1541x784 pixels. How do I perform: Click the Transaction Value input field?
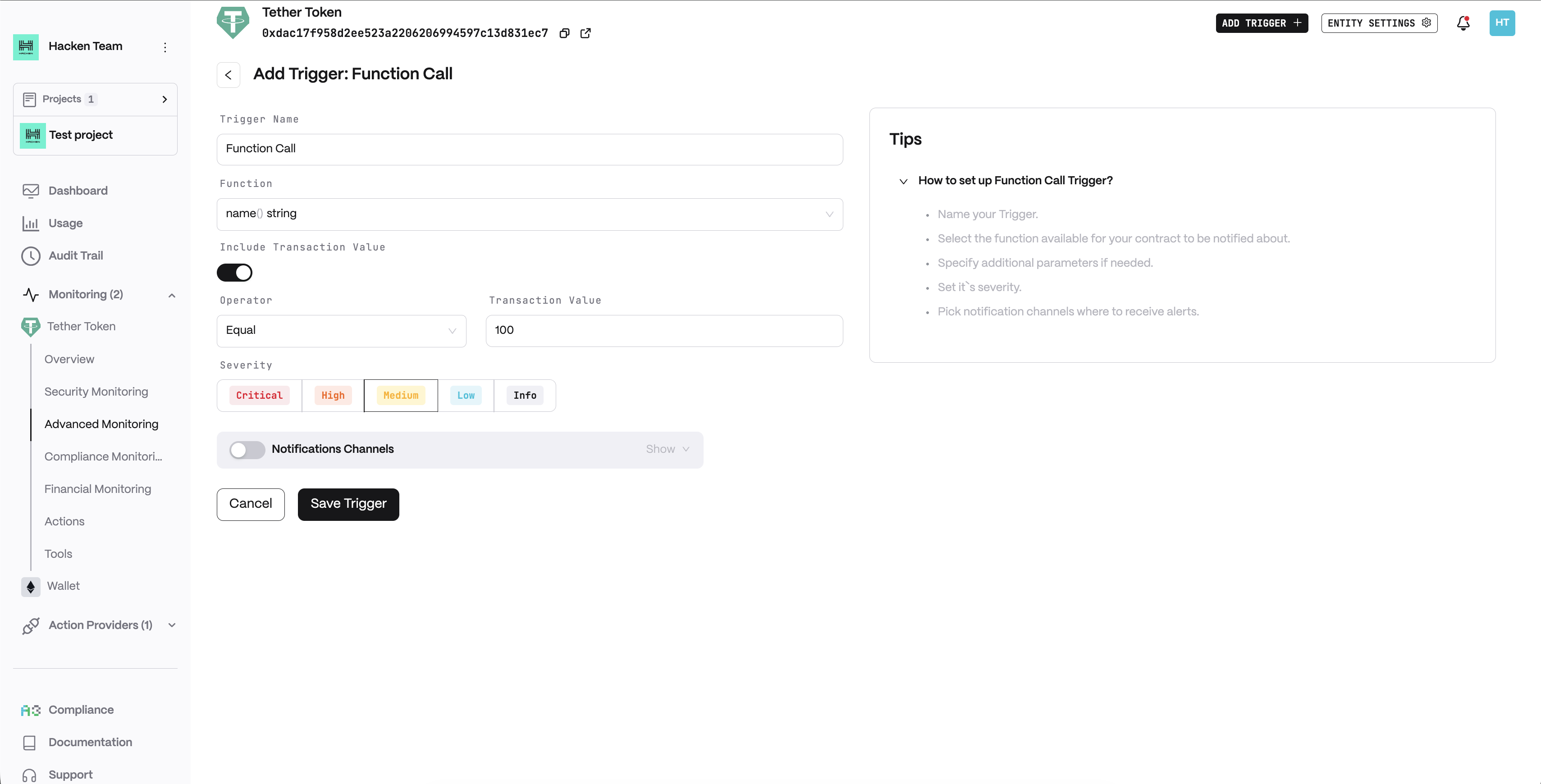664,331
